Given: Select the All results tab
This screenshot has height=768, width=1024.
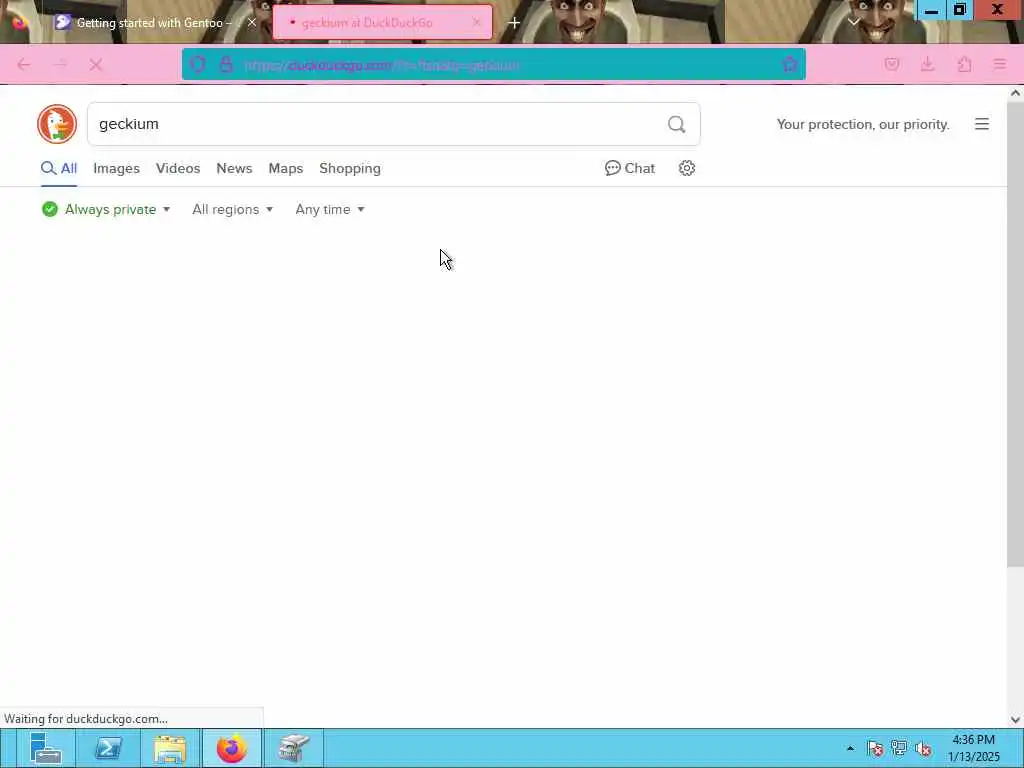Looking at the screenshot, I should click(x=59, y=168).
